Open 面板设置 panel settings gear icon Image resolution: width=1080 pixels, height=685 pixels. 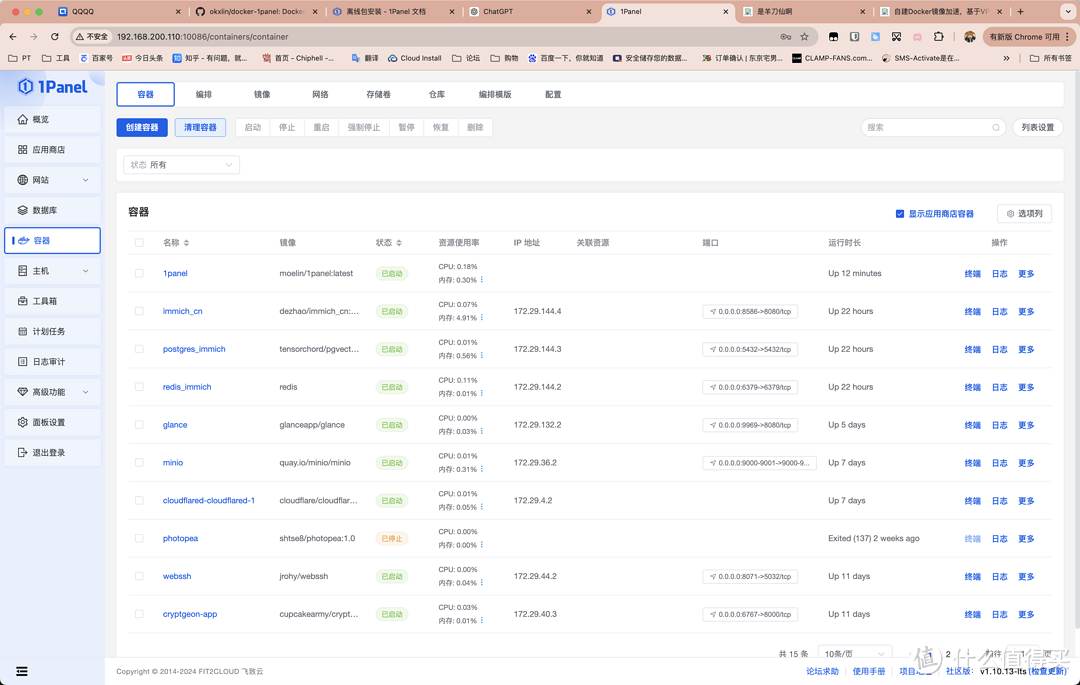pyautogui.click(x=23, y=422)
